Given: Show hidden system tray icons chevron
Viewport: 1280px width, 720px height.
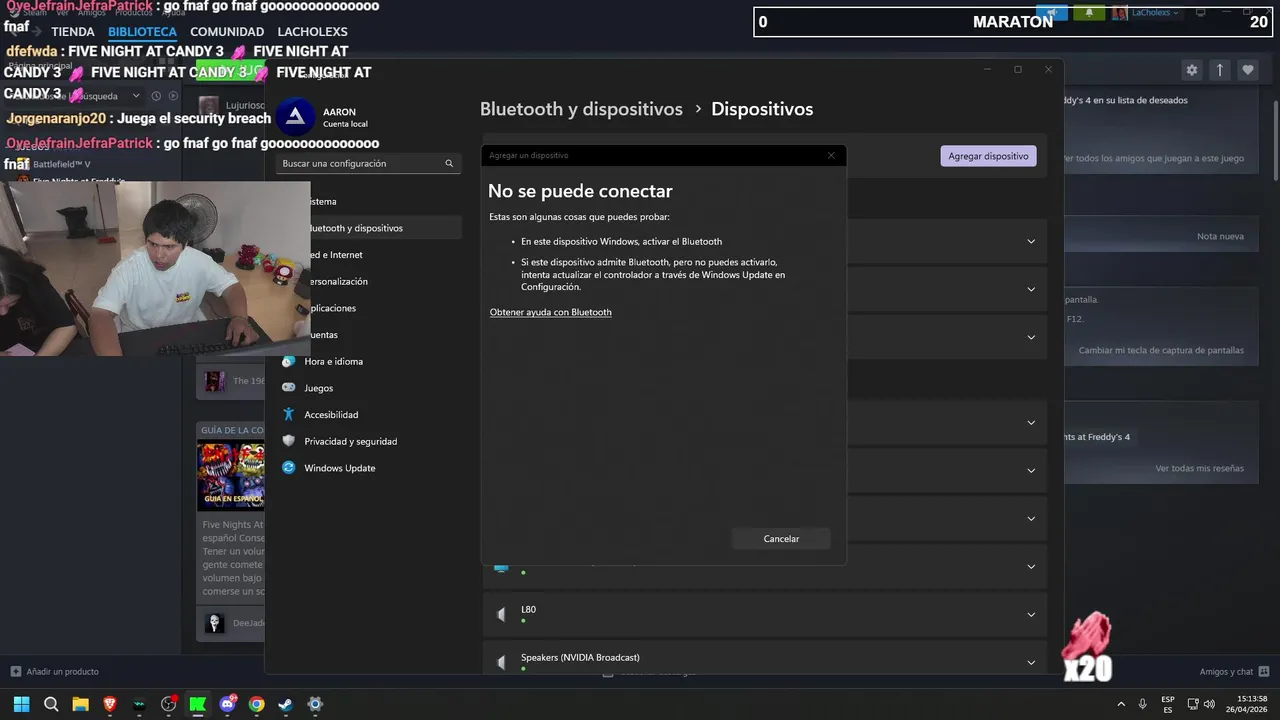Looking at the screenshot, I should tap(1121, 704).
